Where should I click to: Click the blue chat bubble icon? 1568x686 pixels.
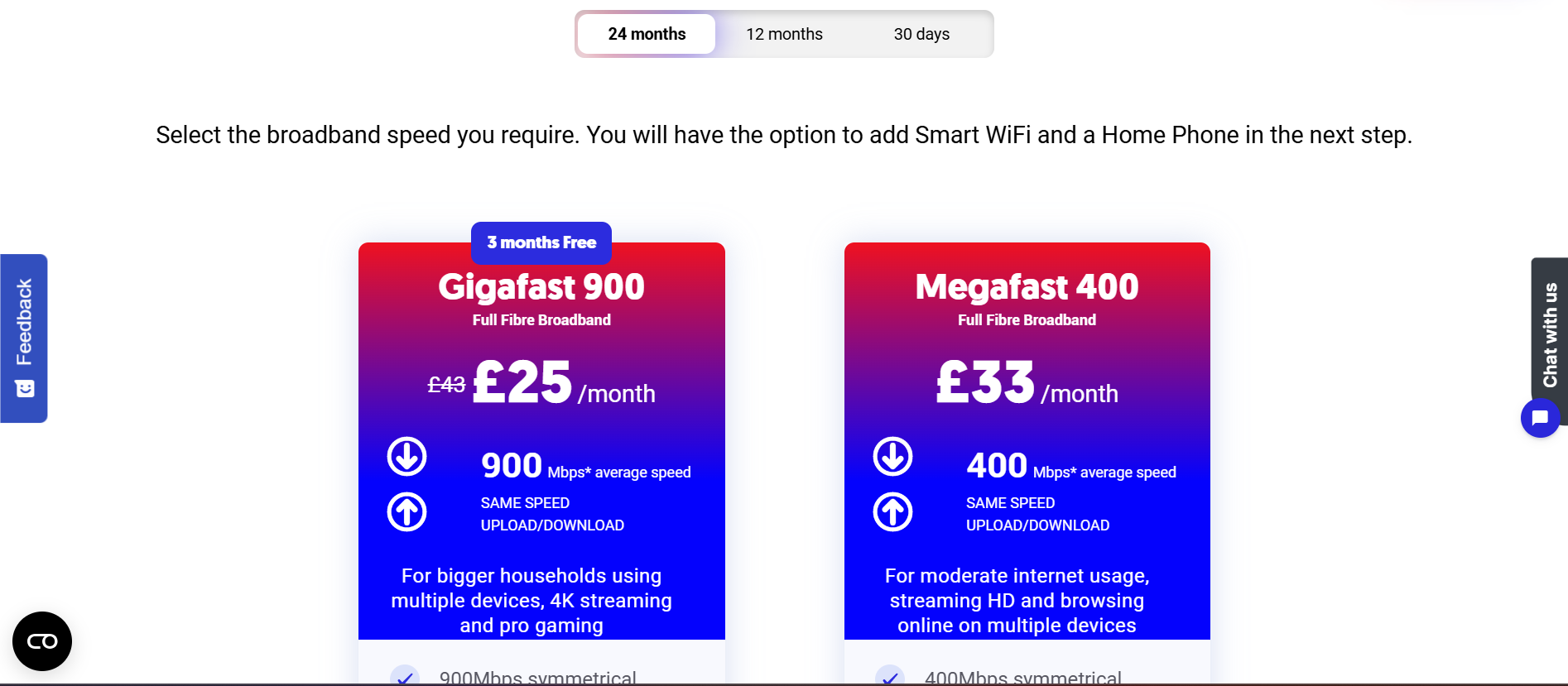(x=1540, y=418)
